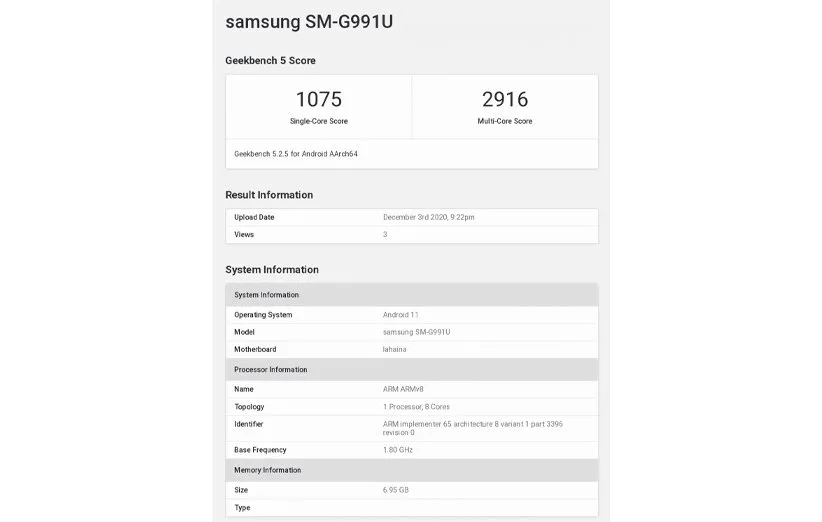
Task: Click the Operating System row label
Action: (263, 315)
